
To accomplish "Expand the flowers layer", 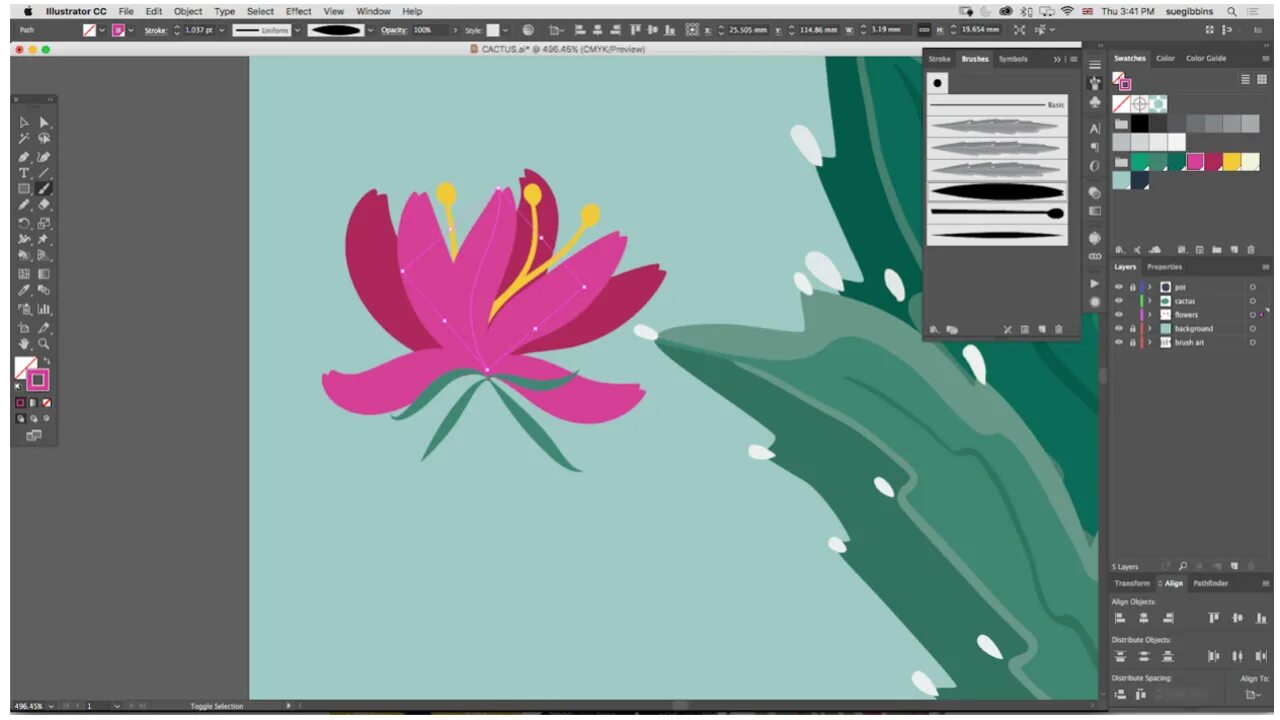I will click(x=1150, y=315).
